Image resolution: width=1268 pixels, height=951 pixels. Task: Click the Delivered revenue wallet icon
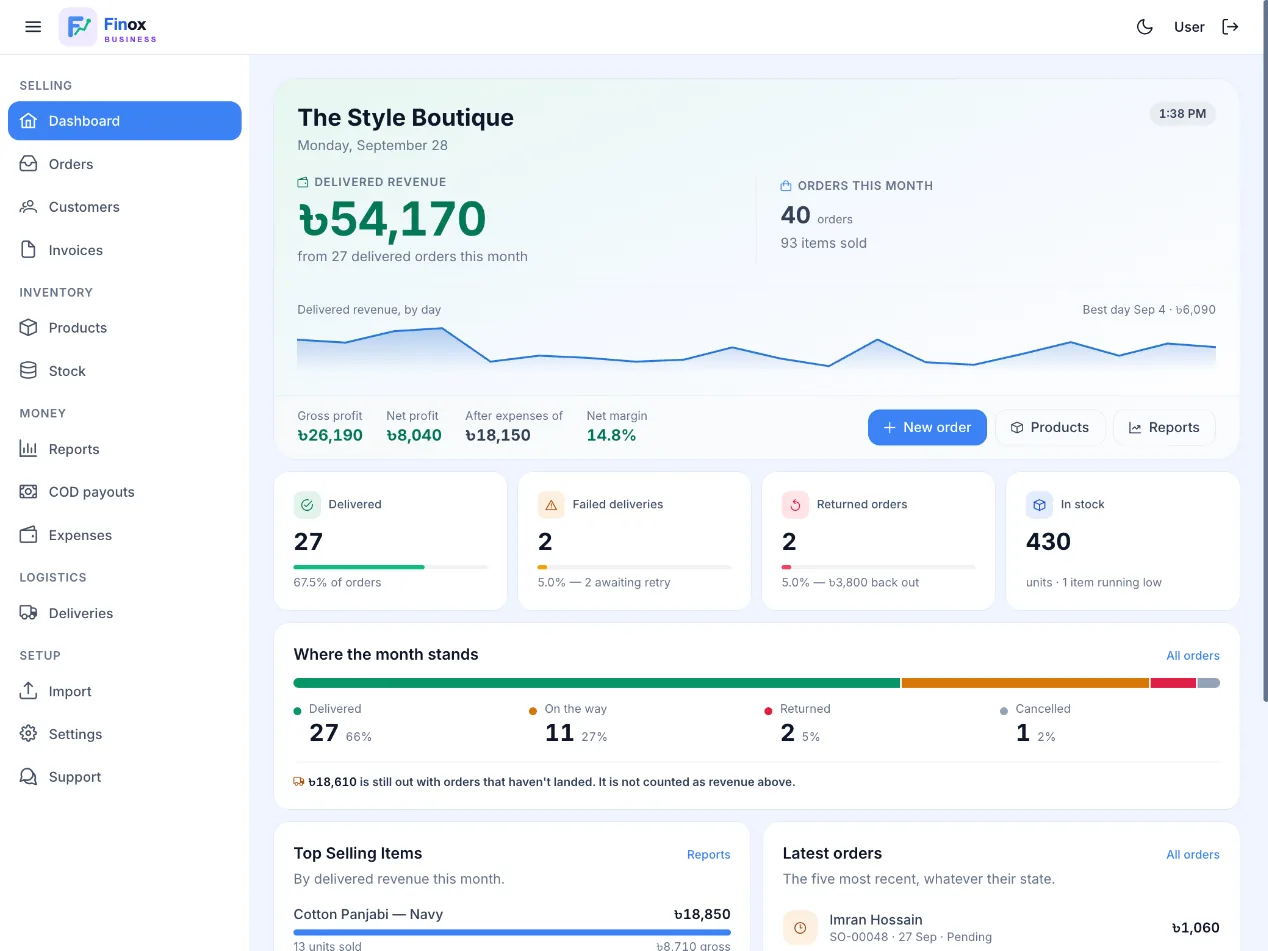(303, 183)
